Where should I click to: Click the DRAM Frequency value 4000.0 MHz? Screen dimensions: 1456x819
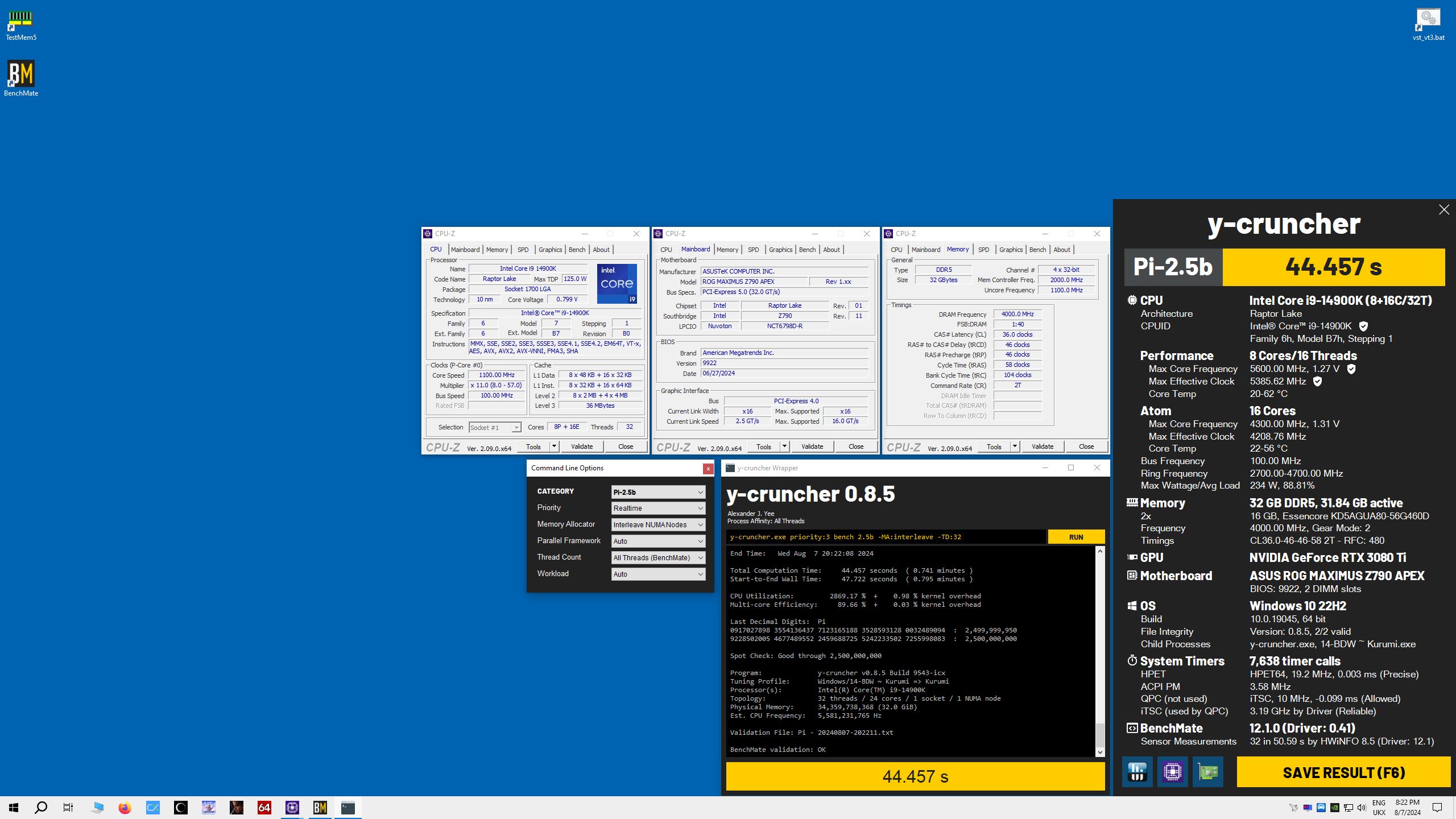pos(1017,314)
